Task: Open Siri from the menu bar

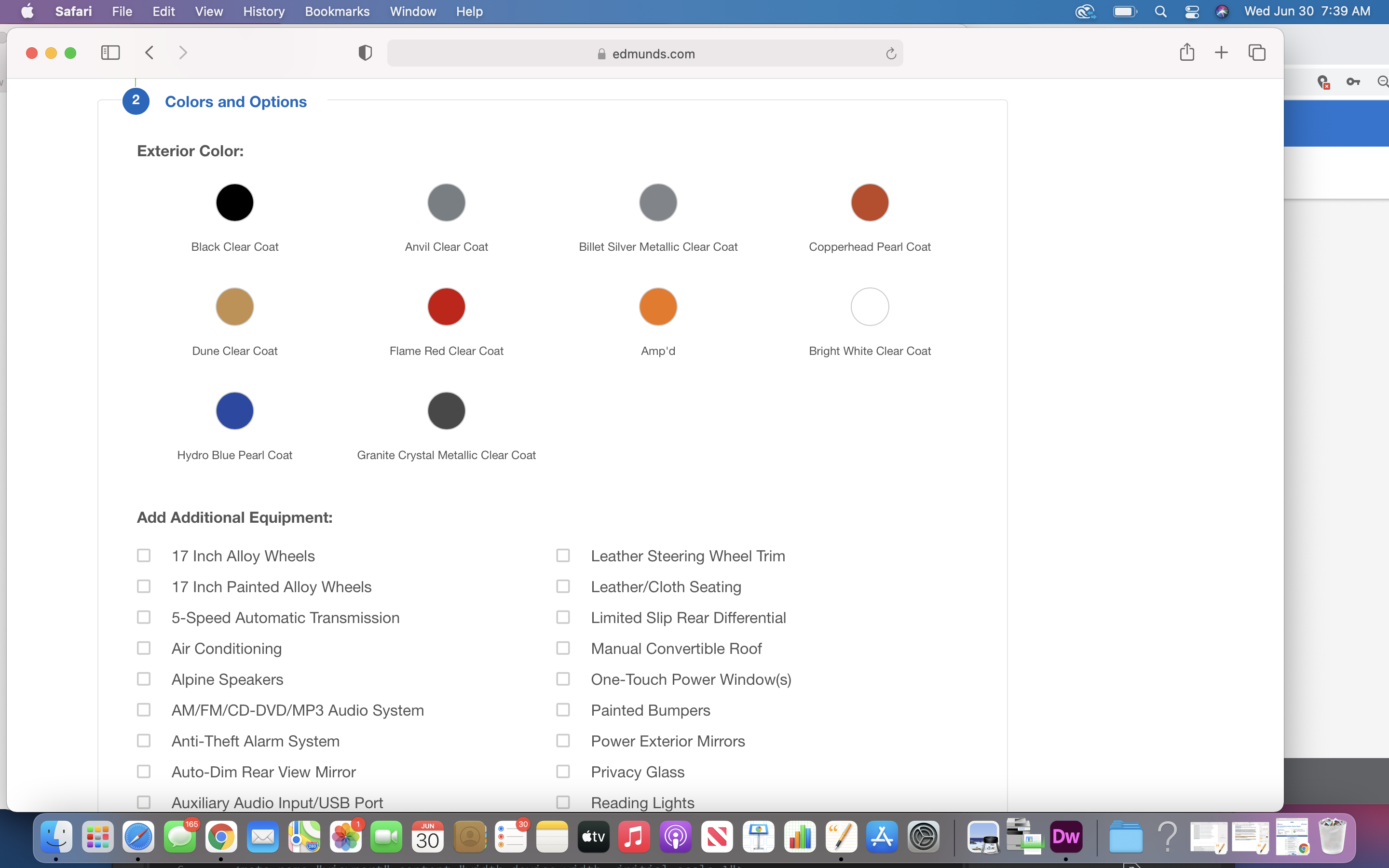Action: click(1222, 12)
